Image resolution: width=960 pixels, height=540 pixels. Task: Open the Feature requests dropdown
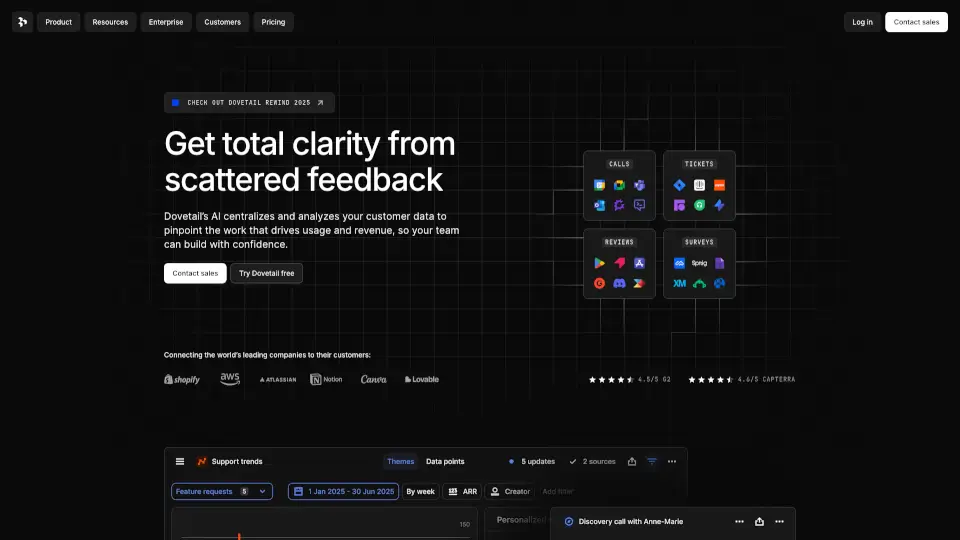221,492
